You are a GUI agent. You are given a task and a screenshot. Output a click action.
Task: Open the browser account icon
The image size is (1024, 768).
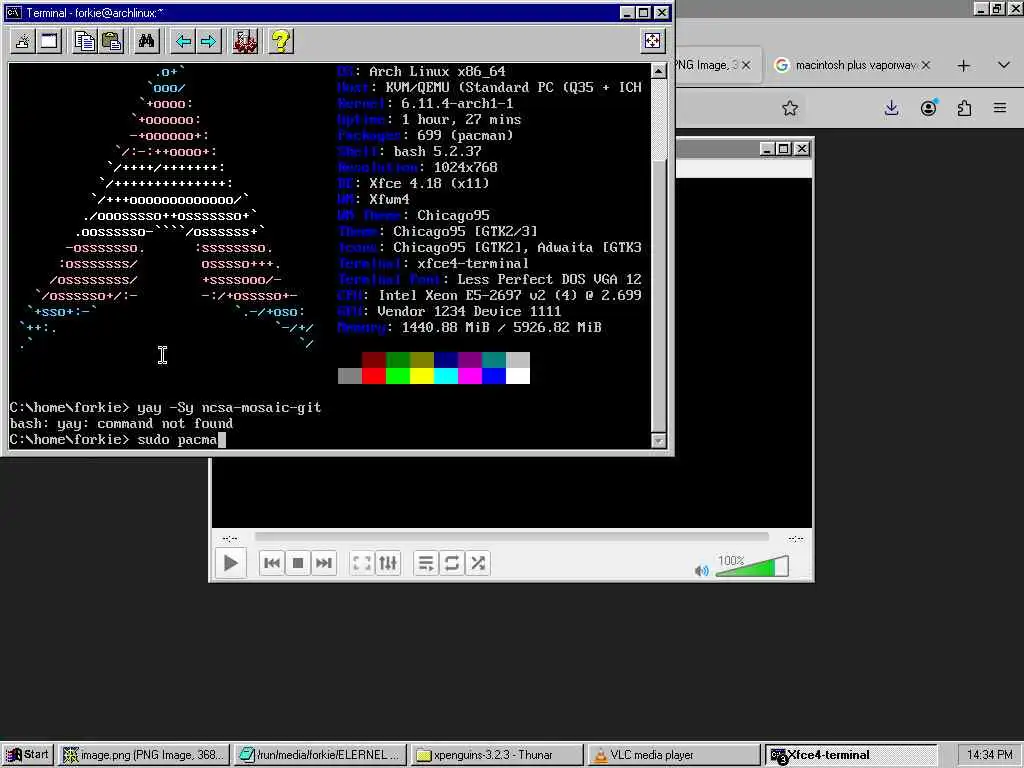tap(929, 108)
